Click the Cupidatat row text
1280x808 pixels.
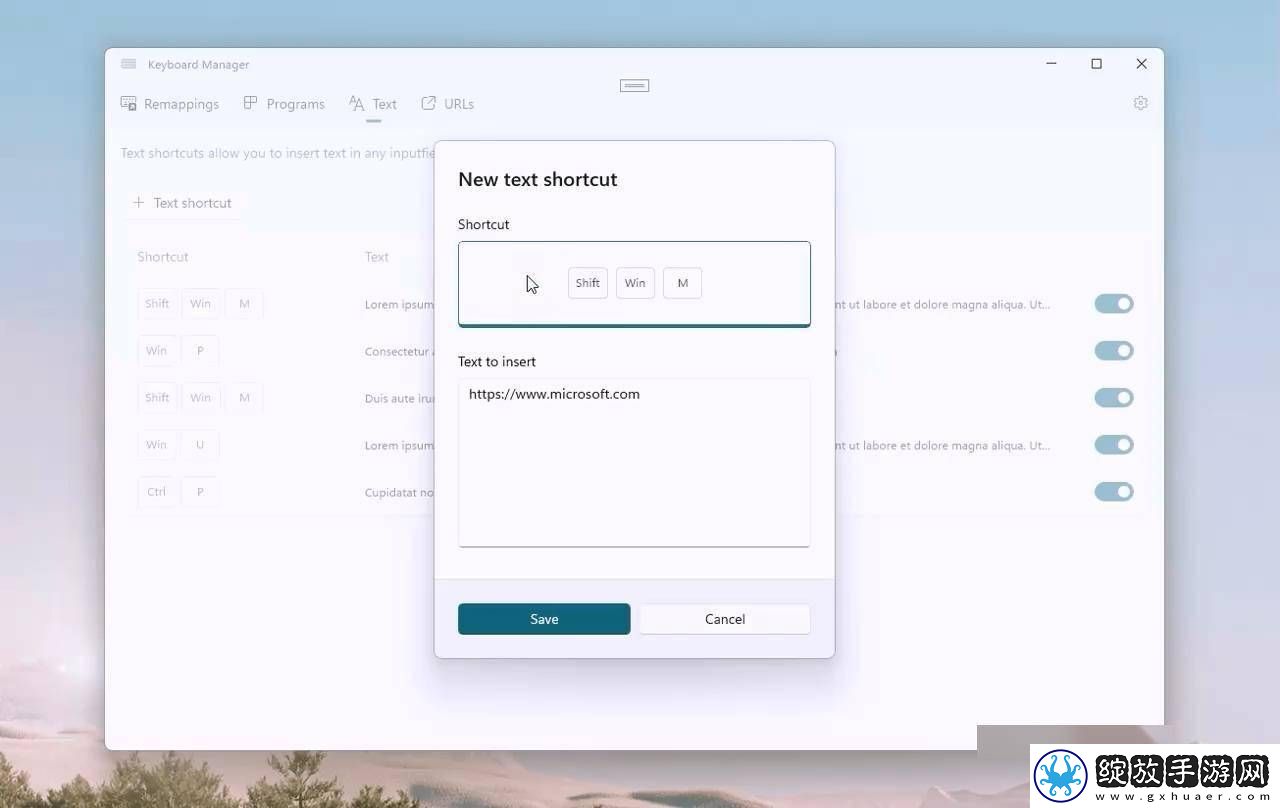click(399, 493)
